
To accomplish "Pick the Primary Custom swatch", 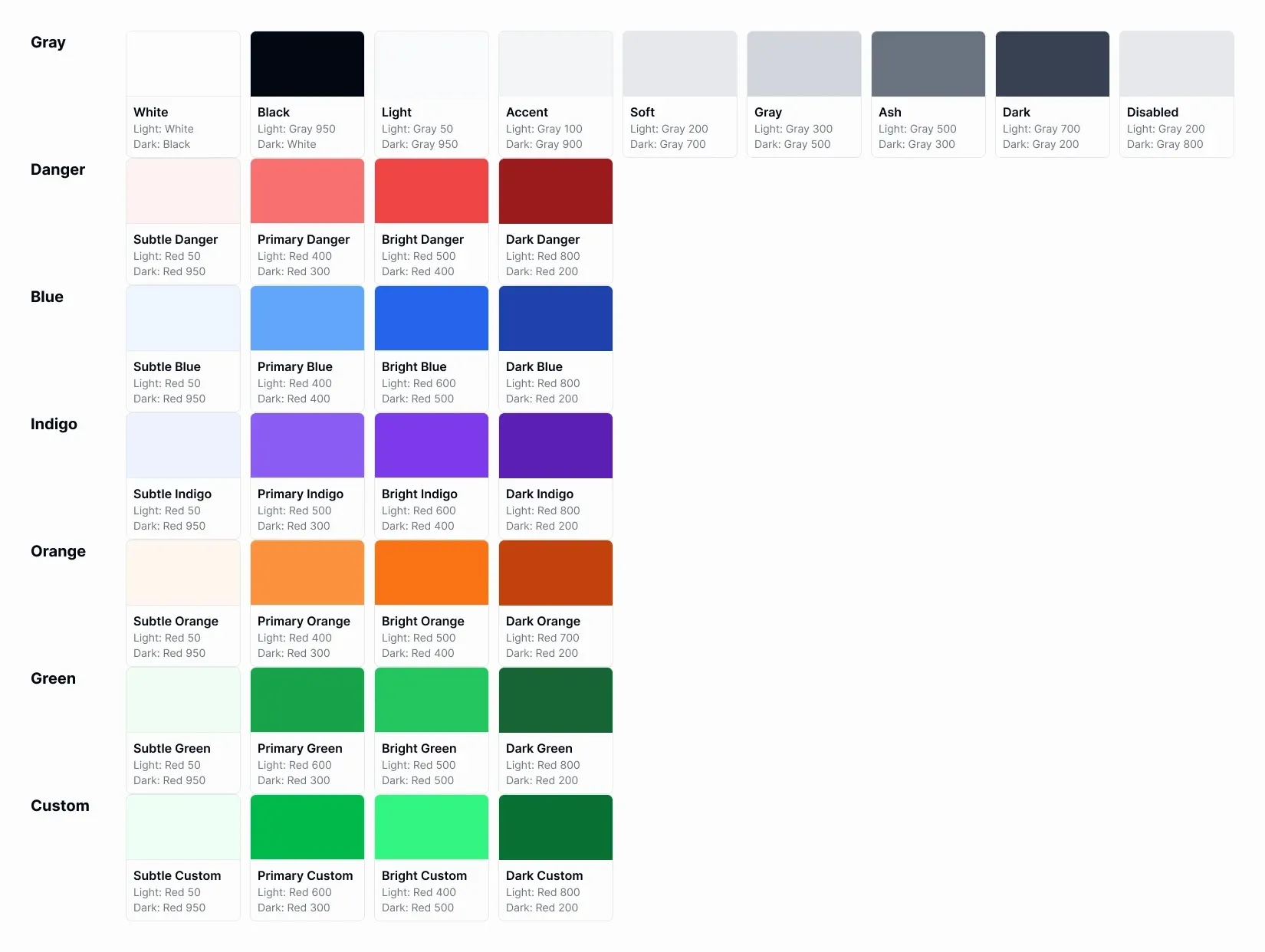I will 307,827.
